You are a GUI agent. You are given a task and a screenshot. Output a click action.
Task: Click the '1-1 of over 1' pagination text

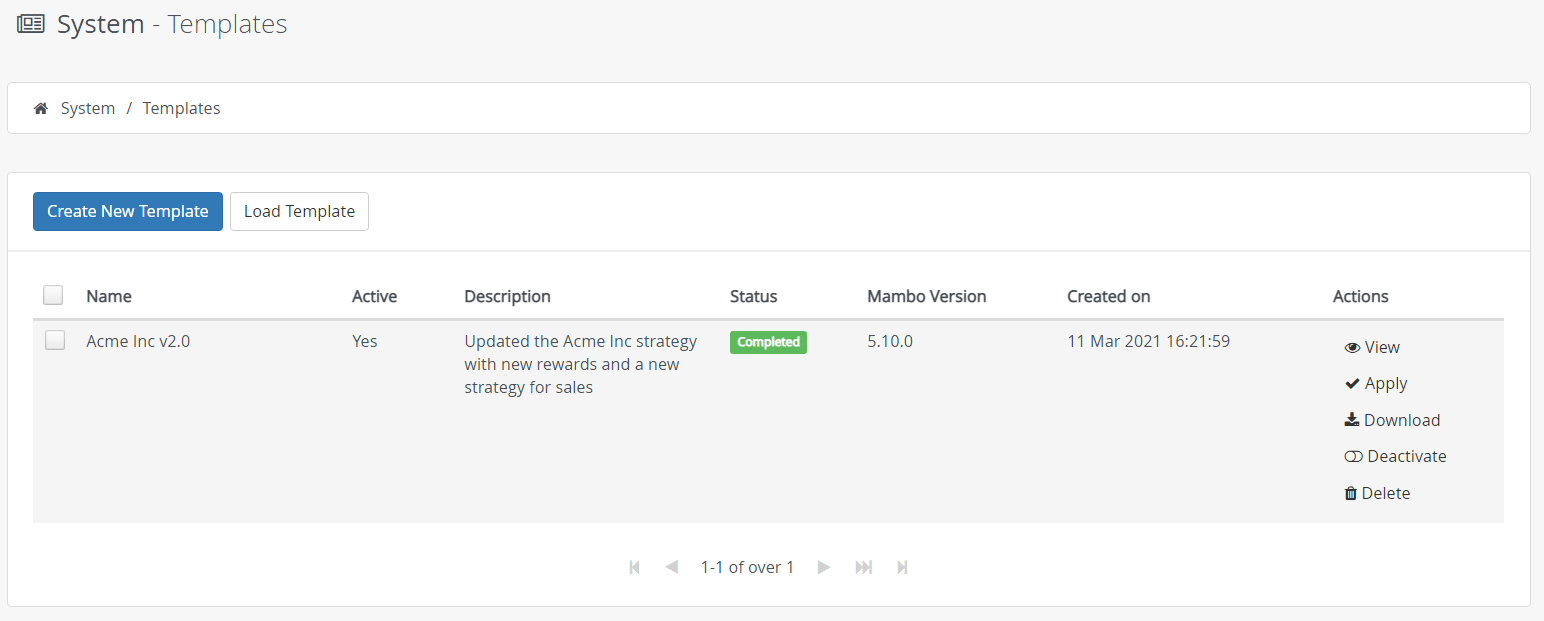coord(747,567)
